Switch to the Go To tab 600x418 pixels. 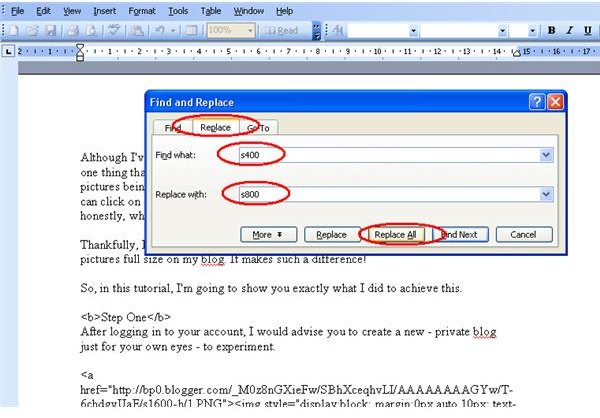[259, 127]
